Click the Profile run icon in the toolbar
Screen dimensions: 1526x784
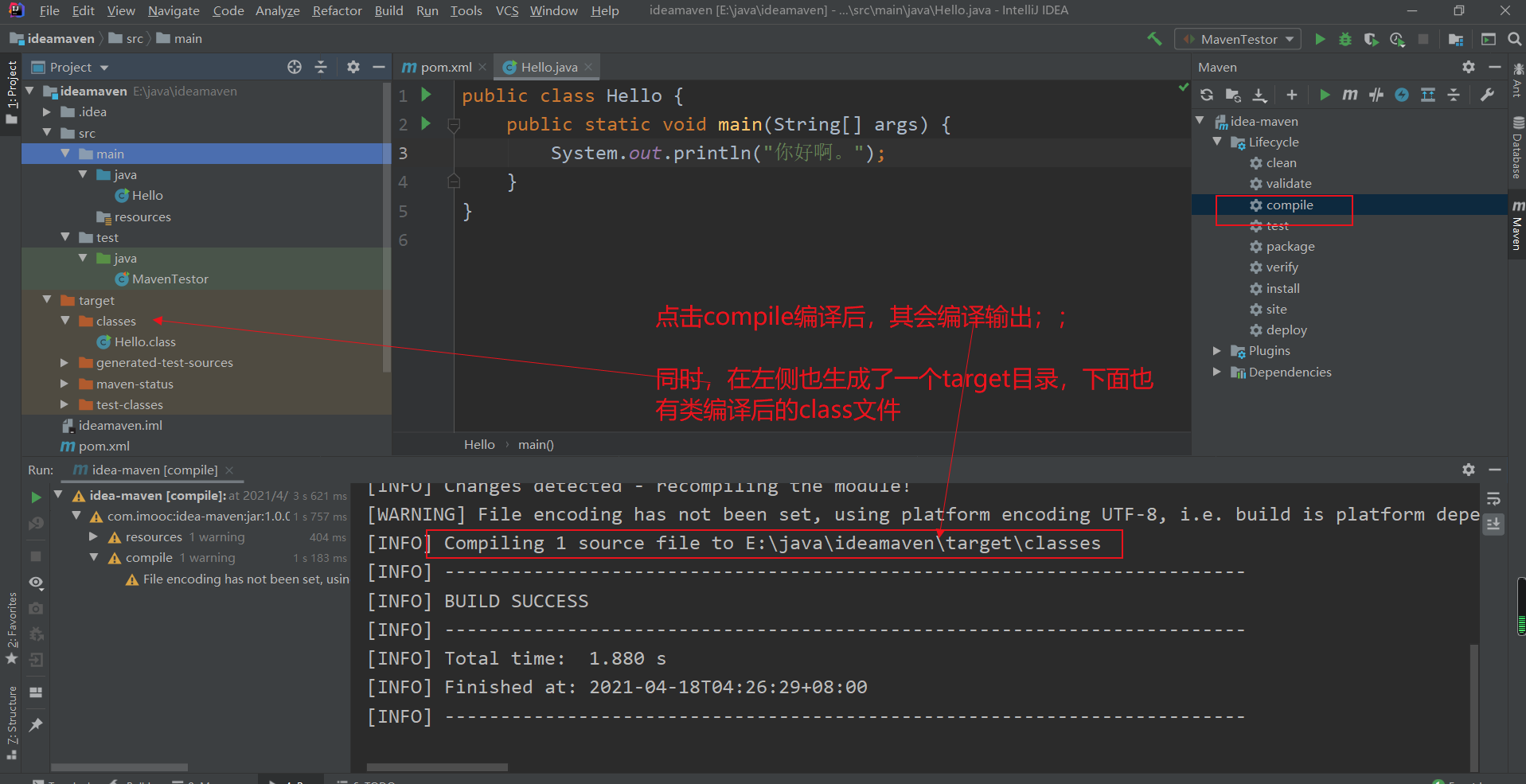pyautogui.click(x=1397, y=39)
